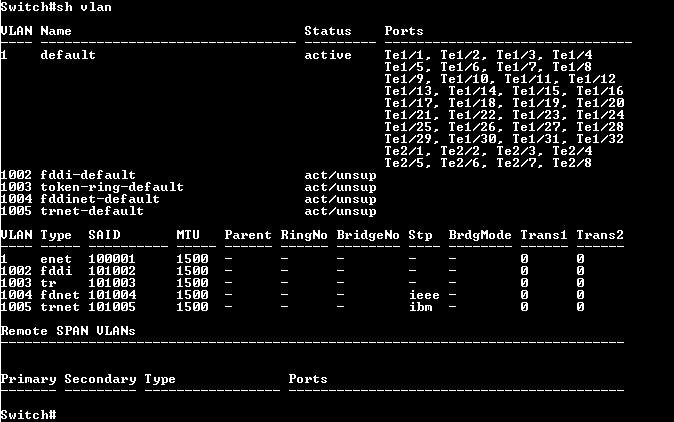The image size is (674, 422).
Task: Click port entry Te1/8
Action: [x=573, y=67]
